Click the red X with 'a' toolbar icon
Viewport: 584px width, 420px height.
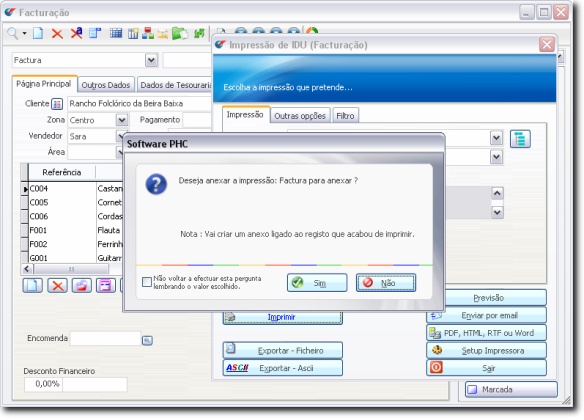tap(76, 34)
